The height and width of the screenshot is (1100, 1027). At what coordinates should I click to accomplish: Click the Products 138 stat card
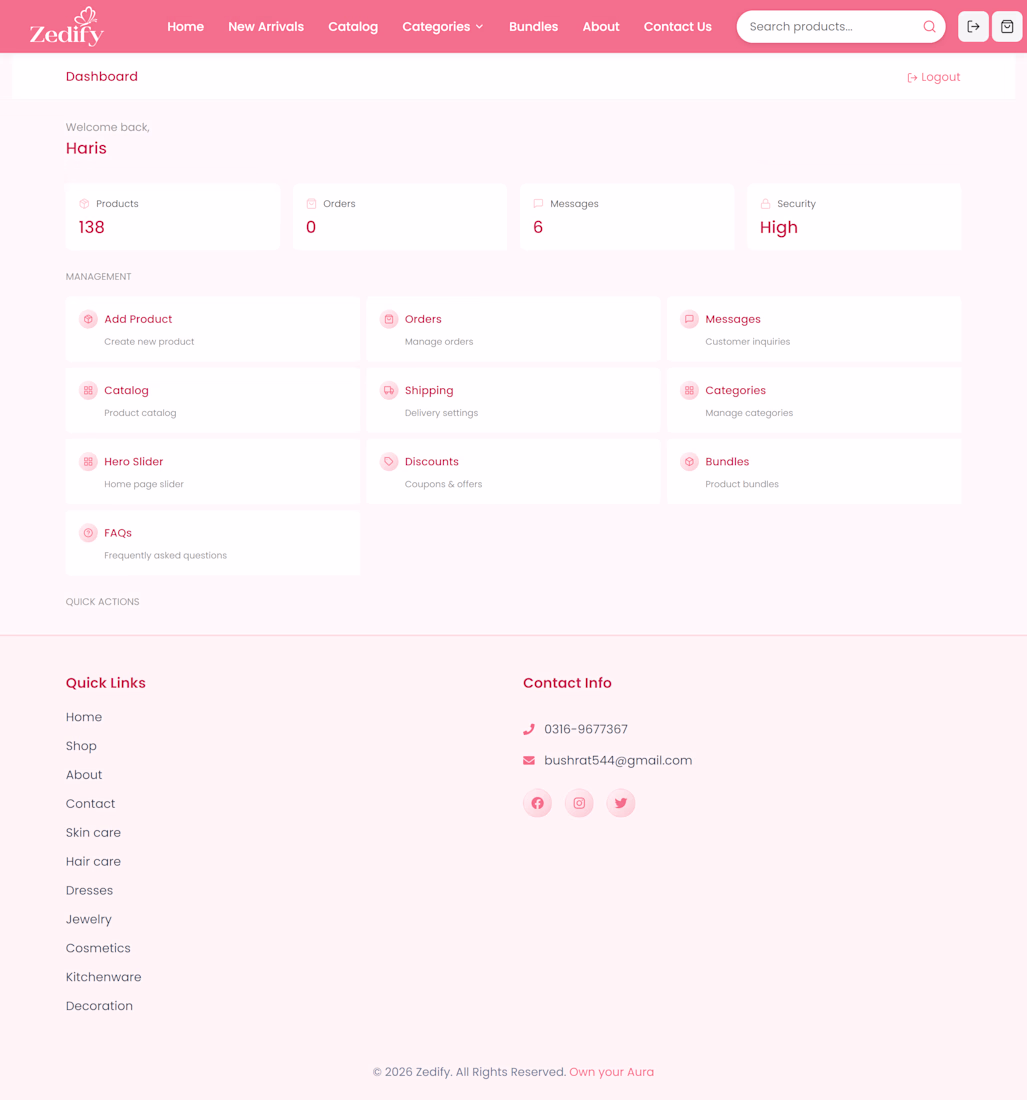pyautogui.click(x=173, y=217)
